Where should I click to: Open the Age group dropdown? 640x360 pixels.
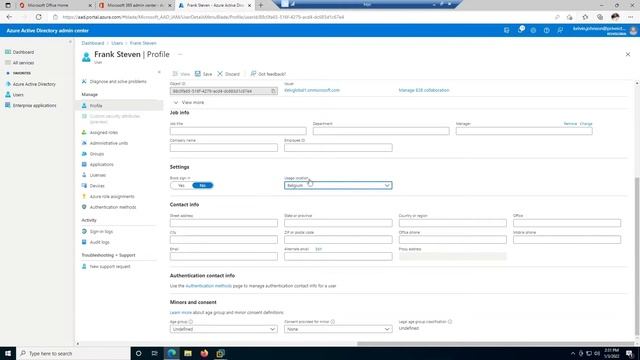point(224,329)
